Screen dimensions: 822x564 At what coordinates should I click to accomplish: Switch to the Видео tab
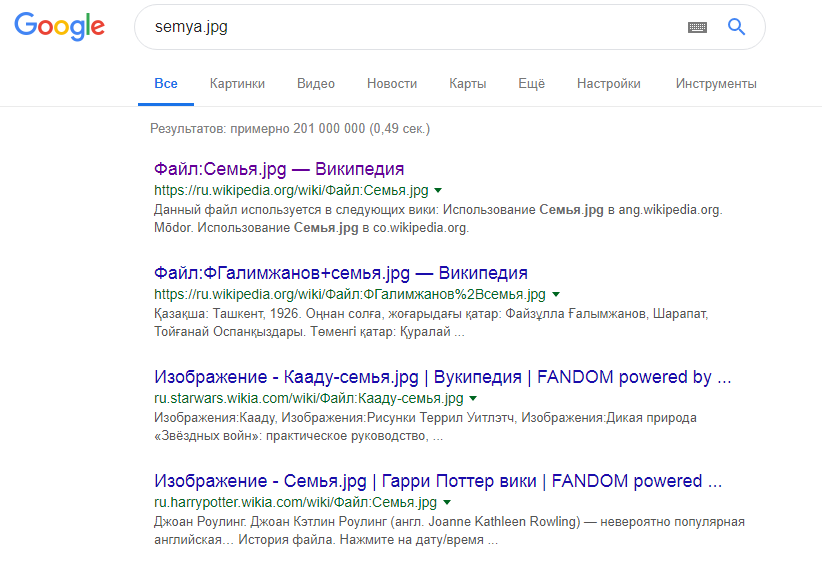[x=316, y=83]
